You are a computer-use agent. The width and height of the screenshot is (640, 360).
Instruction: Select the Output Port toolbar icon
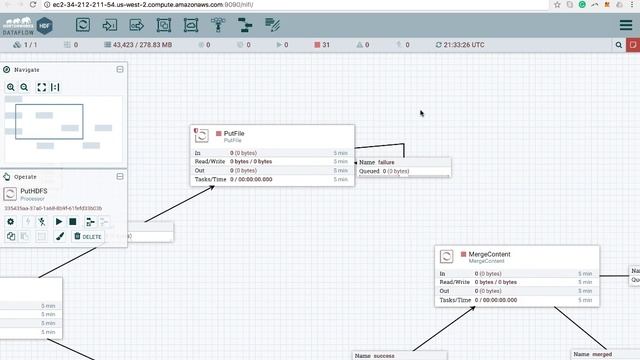136,25
